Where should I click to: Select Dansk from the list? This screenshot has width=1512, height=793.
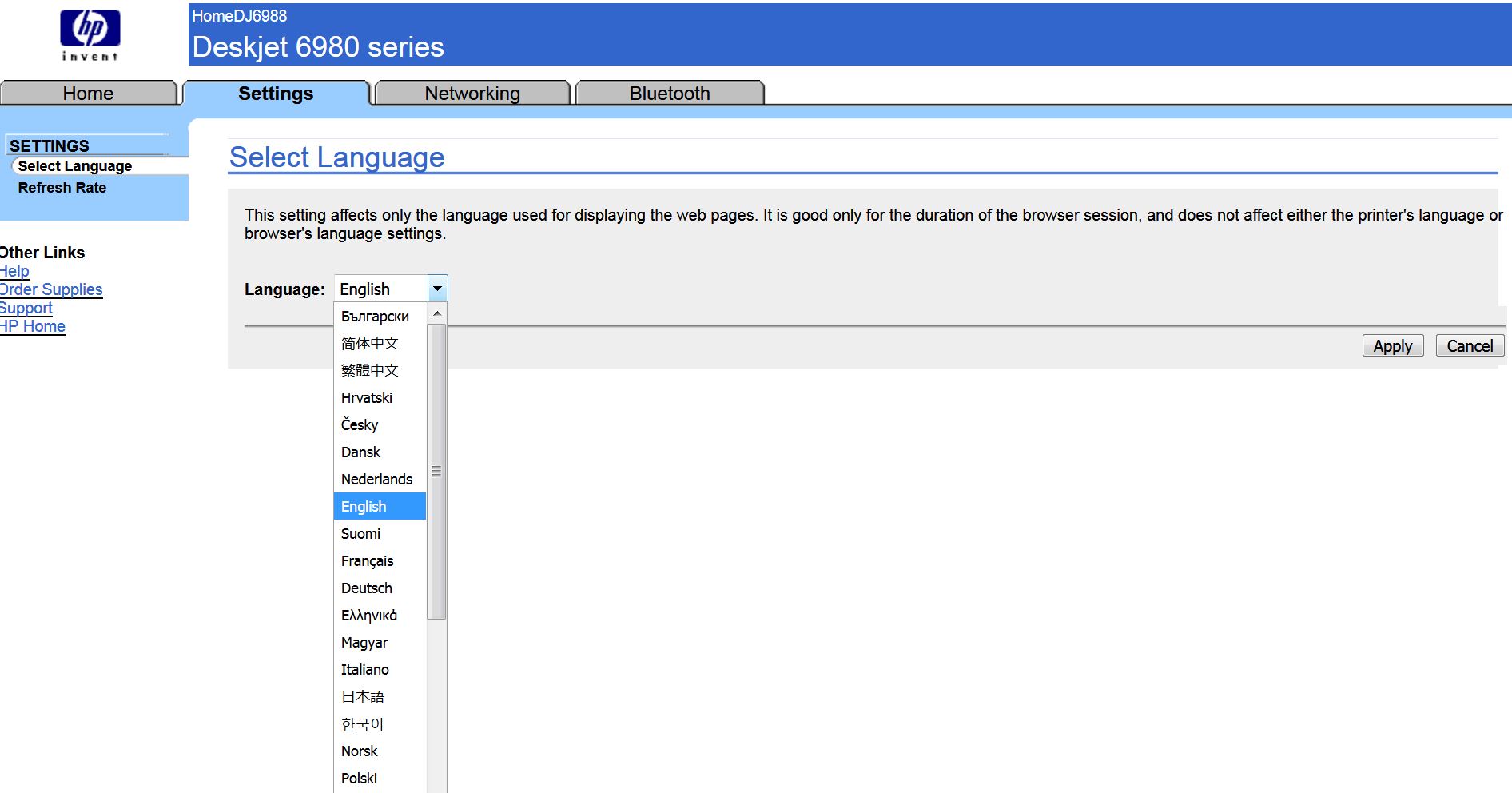[x=380, y=452]
